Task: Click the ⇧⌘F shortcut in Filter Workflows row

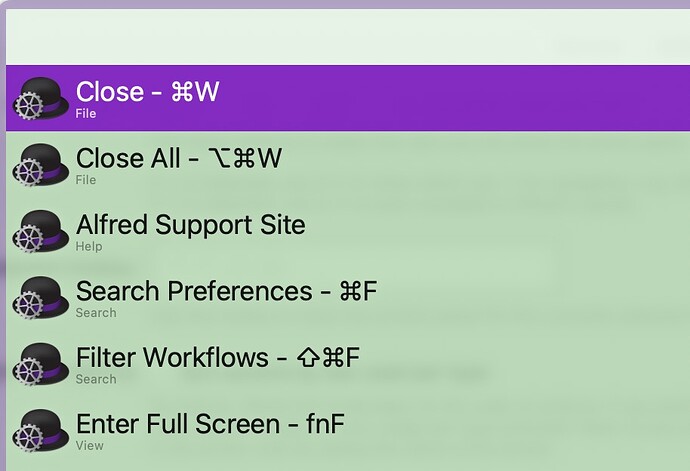Action: [328, 357]
